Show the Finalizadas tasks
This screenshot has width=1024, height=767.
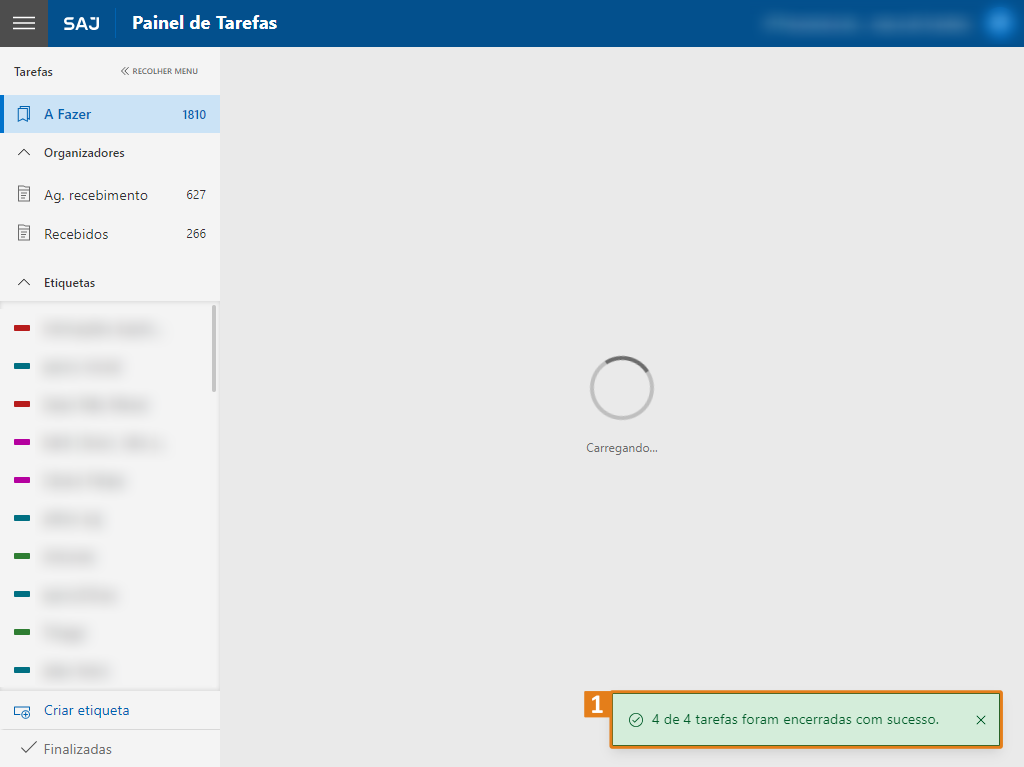coord(77,749)
